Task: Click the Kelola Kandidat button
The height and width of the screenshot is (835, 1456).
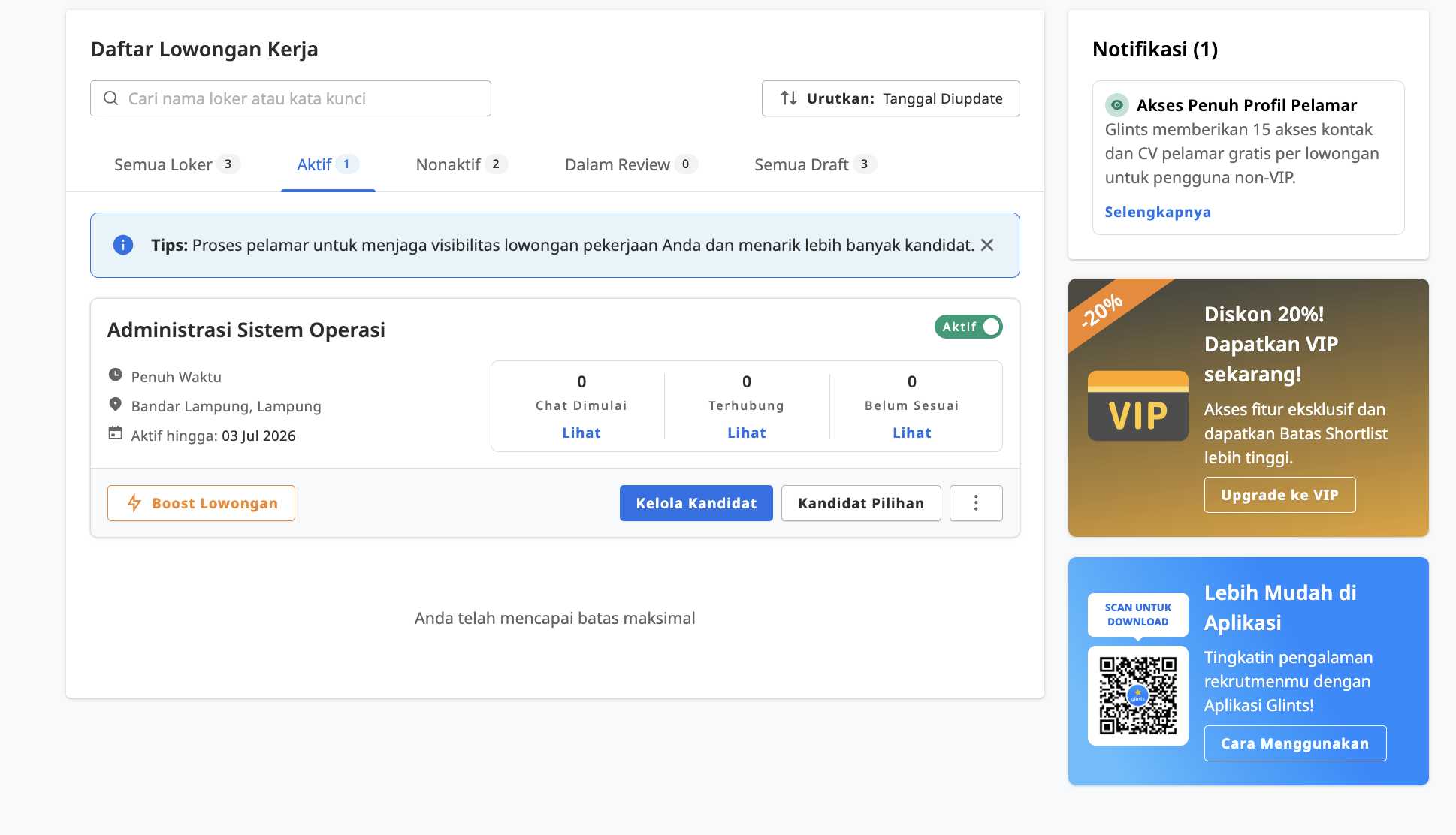Action: (x=696, y=503)
